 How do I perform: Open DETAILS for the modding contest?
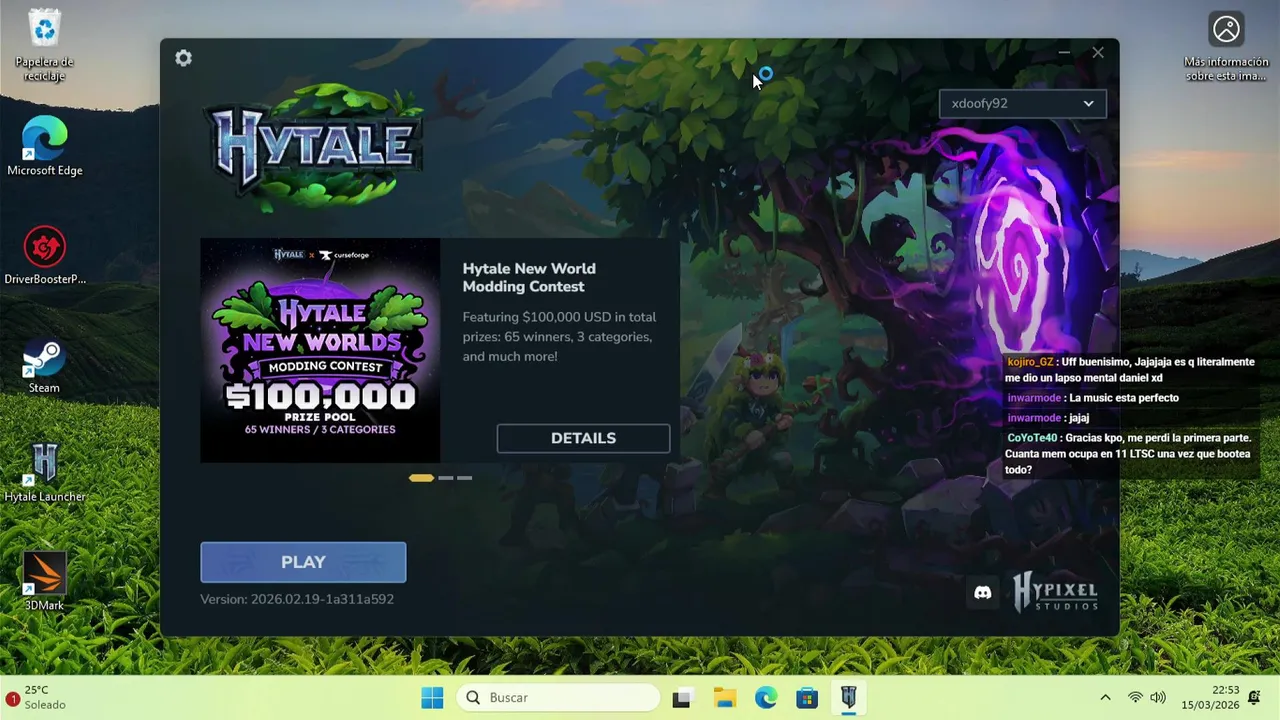583,438
